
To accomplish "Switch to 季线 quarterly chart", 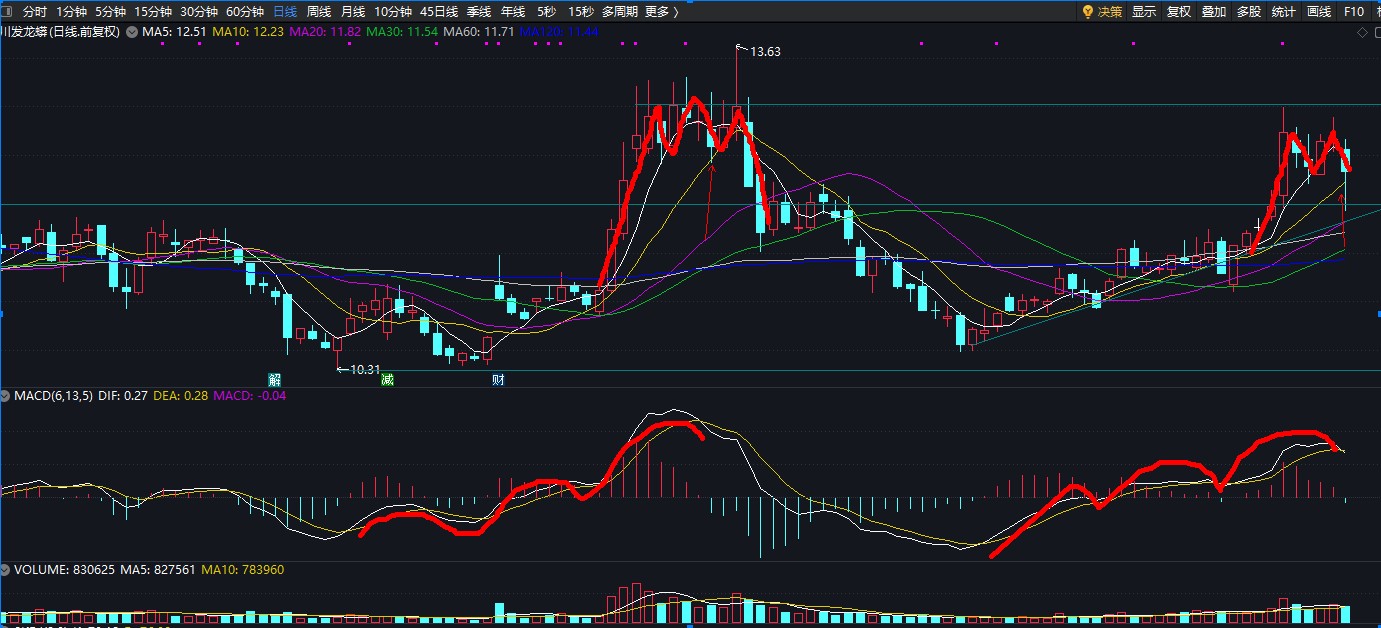I will pyautogui.click(x=479, y=12).
